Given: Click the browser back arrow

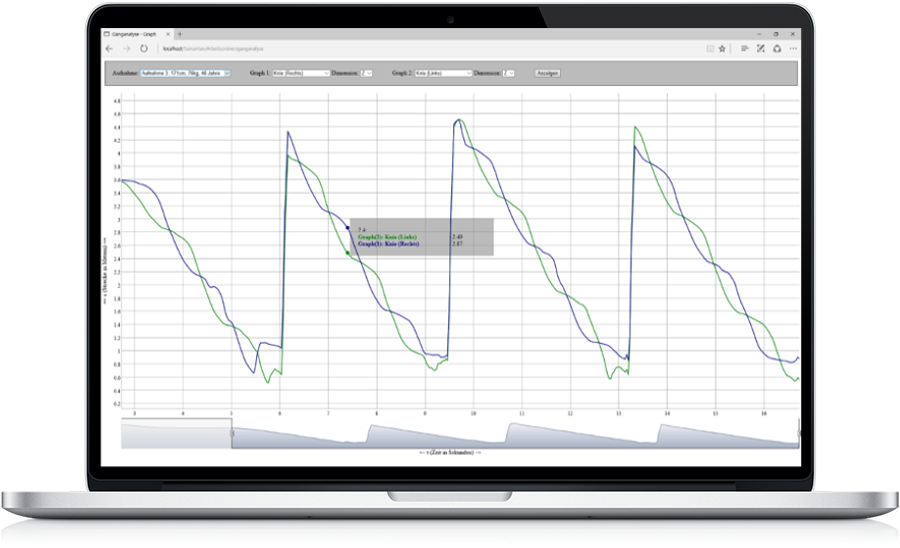Looking at the screenshot, I should pos(109,48).
